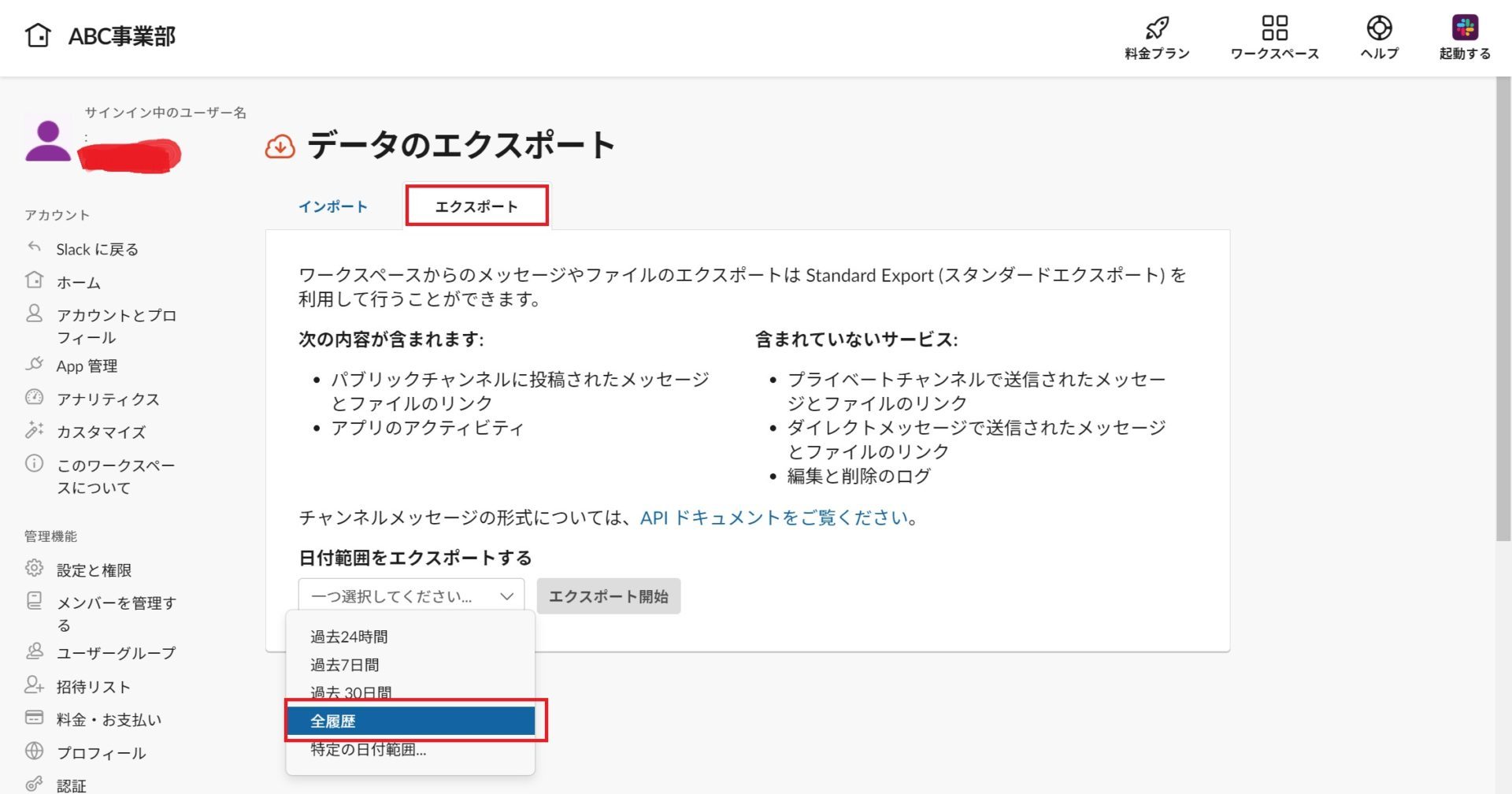The image size is (1512, 794).
Task: Pick 特定の日付範囲 option
Action: (368, 750)
